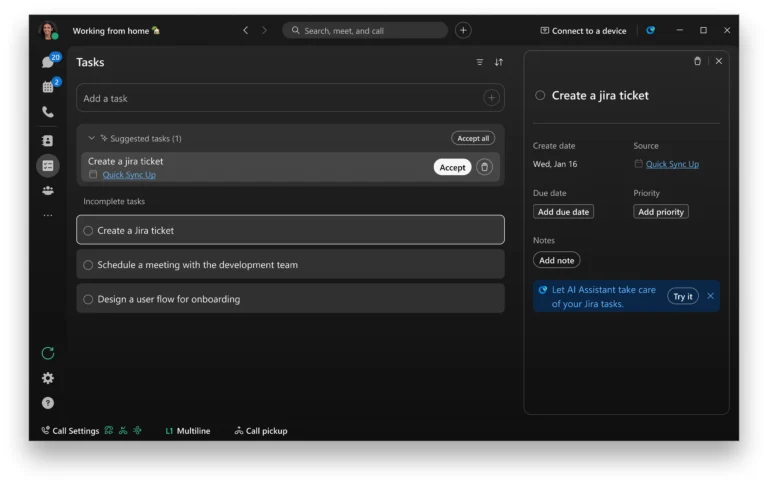Screen dimensions: 768x484
Task: Open the Quick Sync Up source link
Action: click(672, 164)
